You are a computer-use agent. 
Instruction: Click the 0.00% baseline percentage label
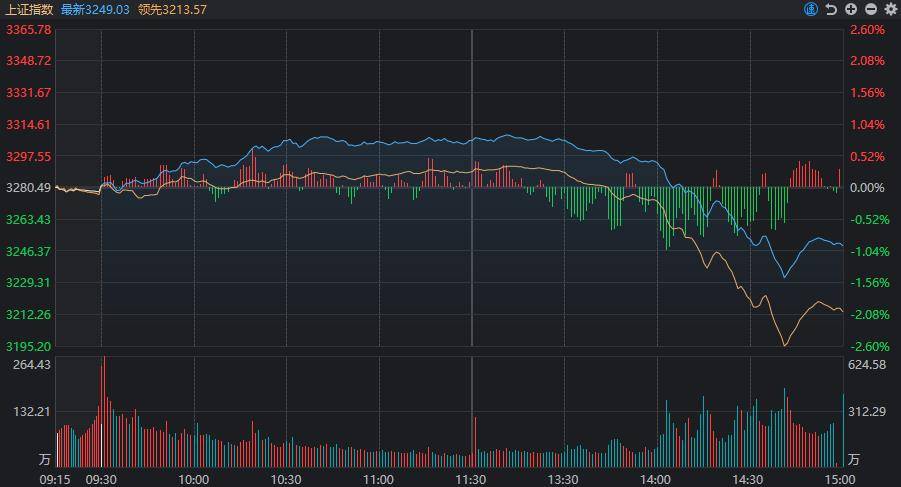coord(868,188)
